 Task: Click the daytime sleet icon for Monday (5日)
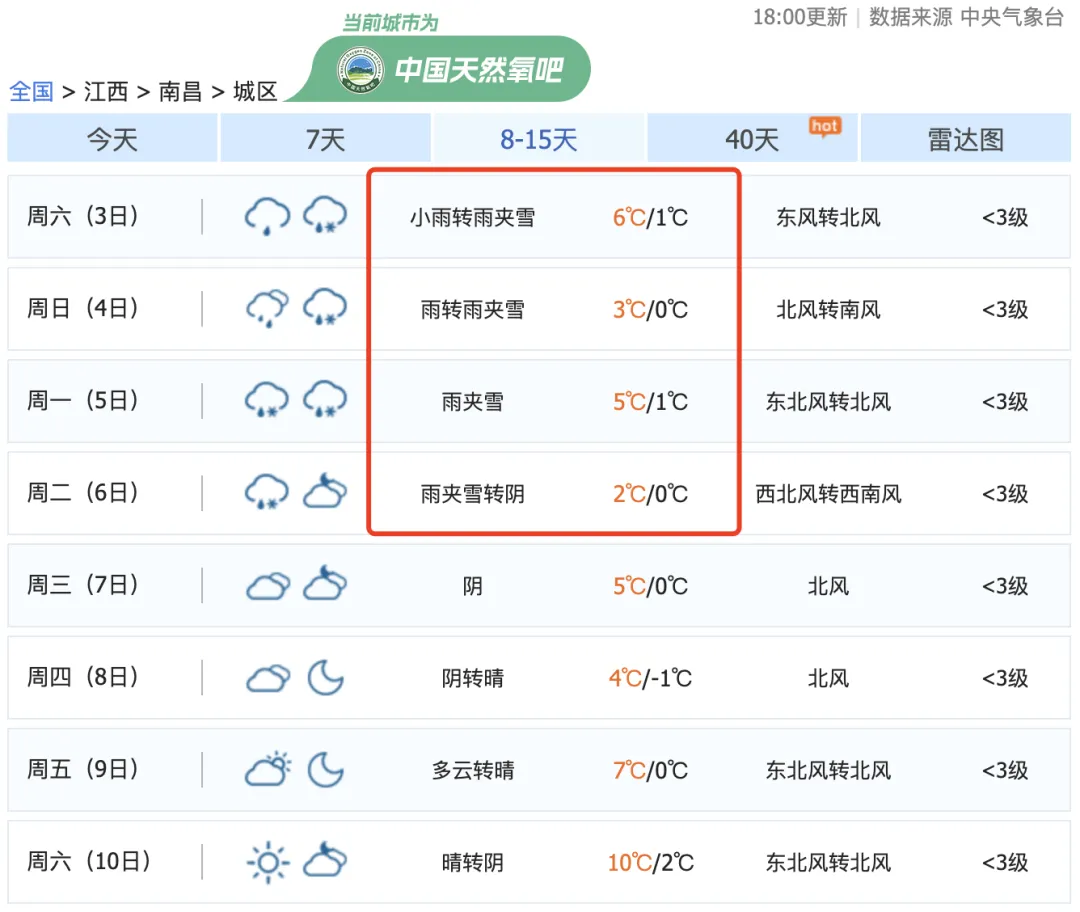tap(267, 401)
